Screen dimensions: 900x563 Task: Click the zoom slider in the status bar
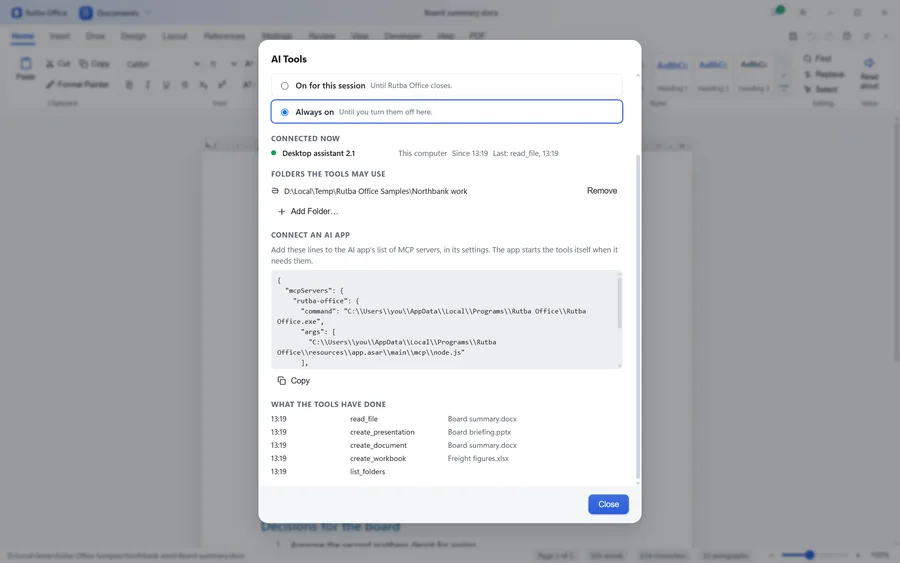point(814,555)
